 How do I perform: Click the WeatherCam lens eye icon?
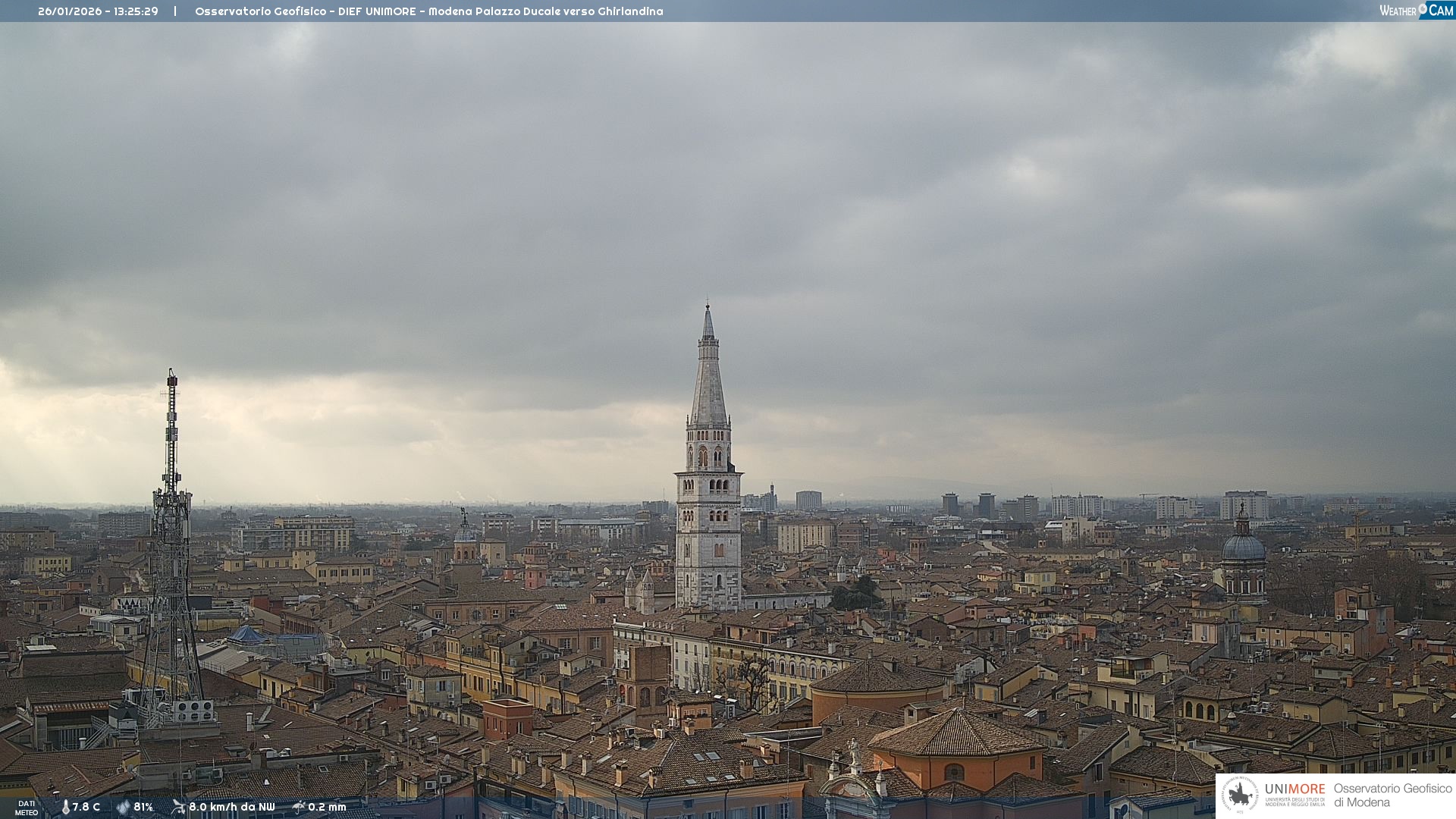click(x=1423, y=9)
